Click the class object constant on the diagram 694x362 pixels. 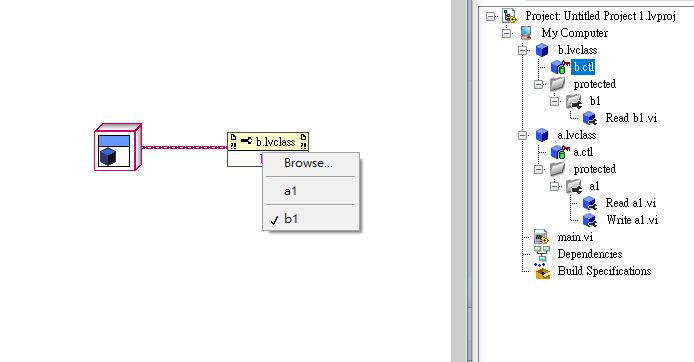click(x=118, y=147)
